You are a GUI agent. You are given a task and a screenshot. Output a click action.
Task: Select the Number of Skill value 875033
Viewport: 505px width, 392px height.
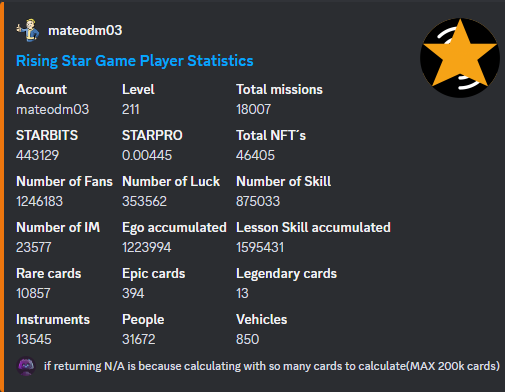pyautogui.click(x=258, y=201)
